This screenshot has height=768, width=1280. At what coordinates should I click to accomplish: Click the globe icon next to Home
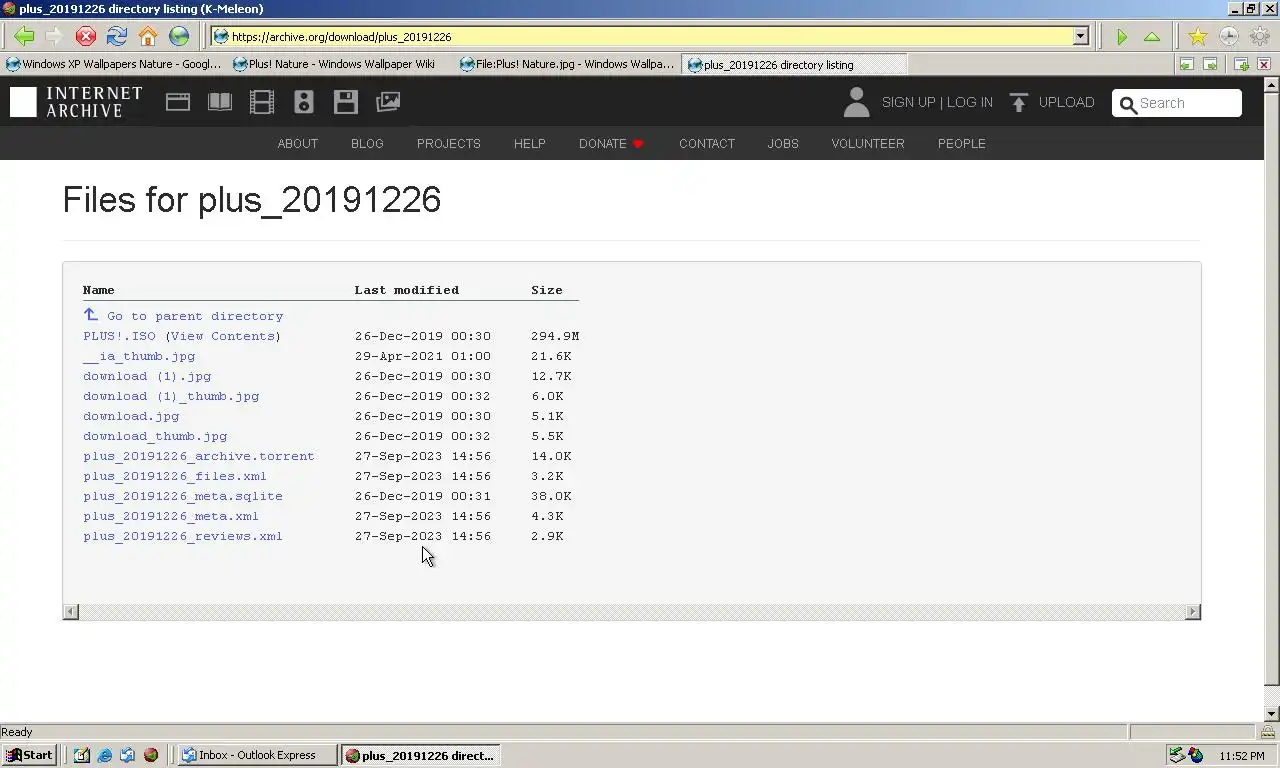click(179, 37)
